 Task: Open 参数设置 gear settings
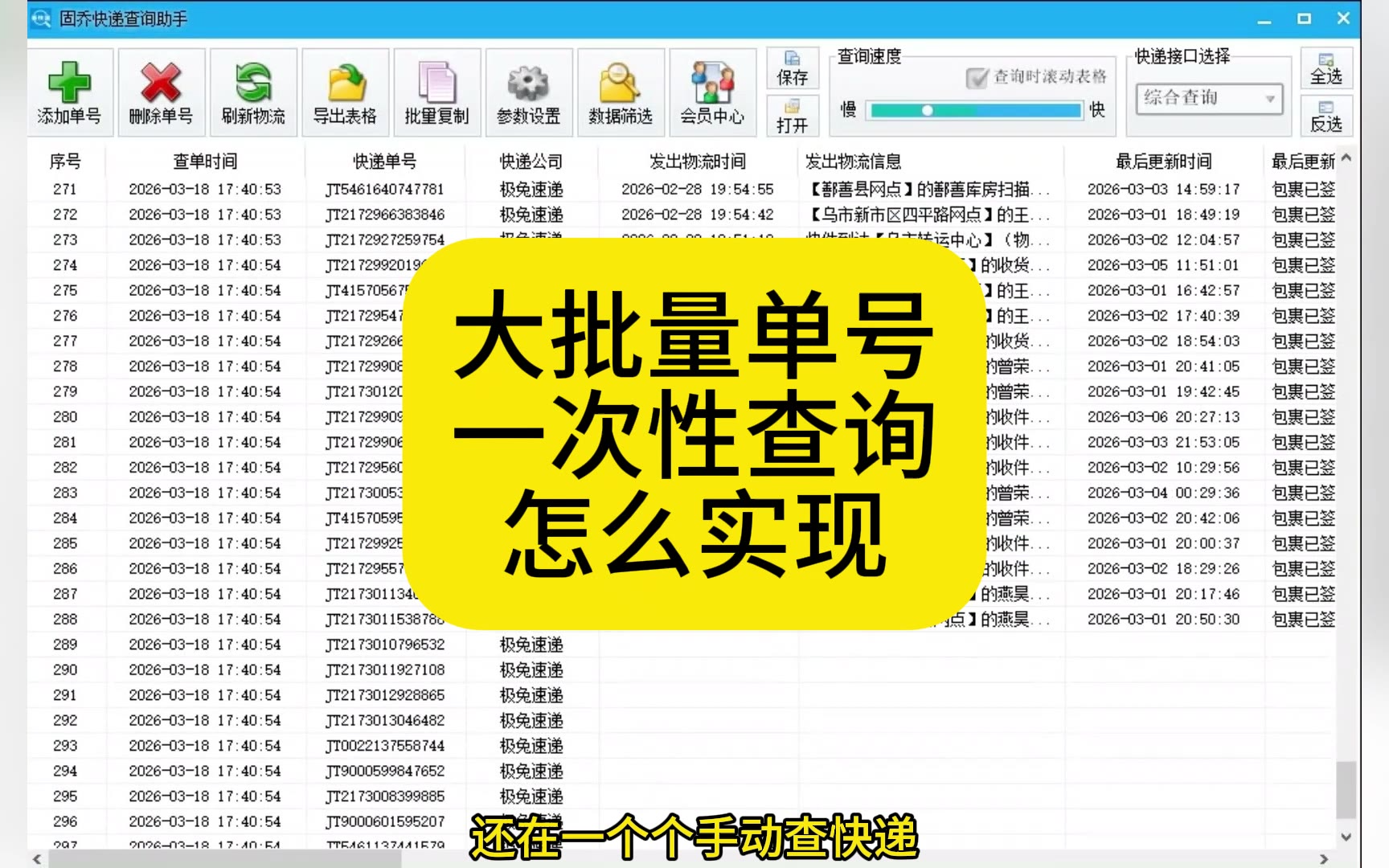pos(528,92)
